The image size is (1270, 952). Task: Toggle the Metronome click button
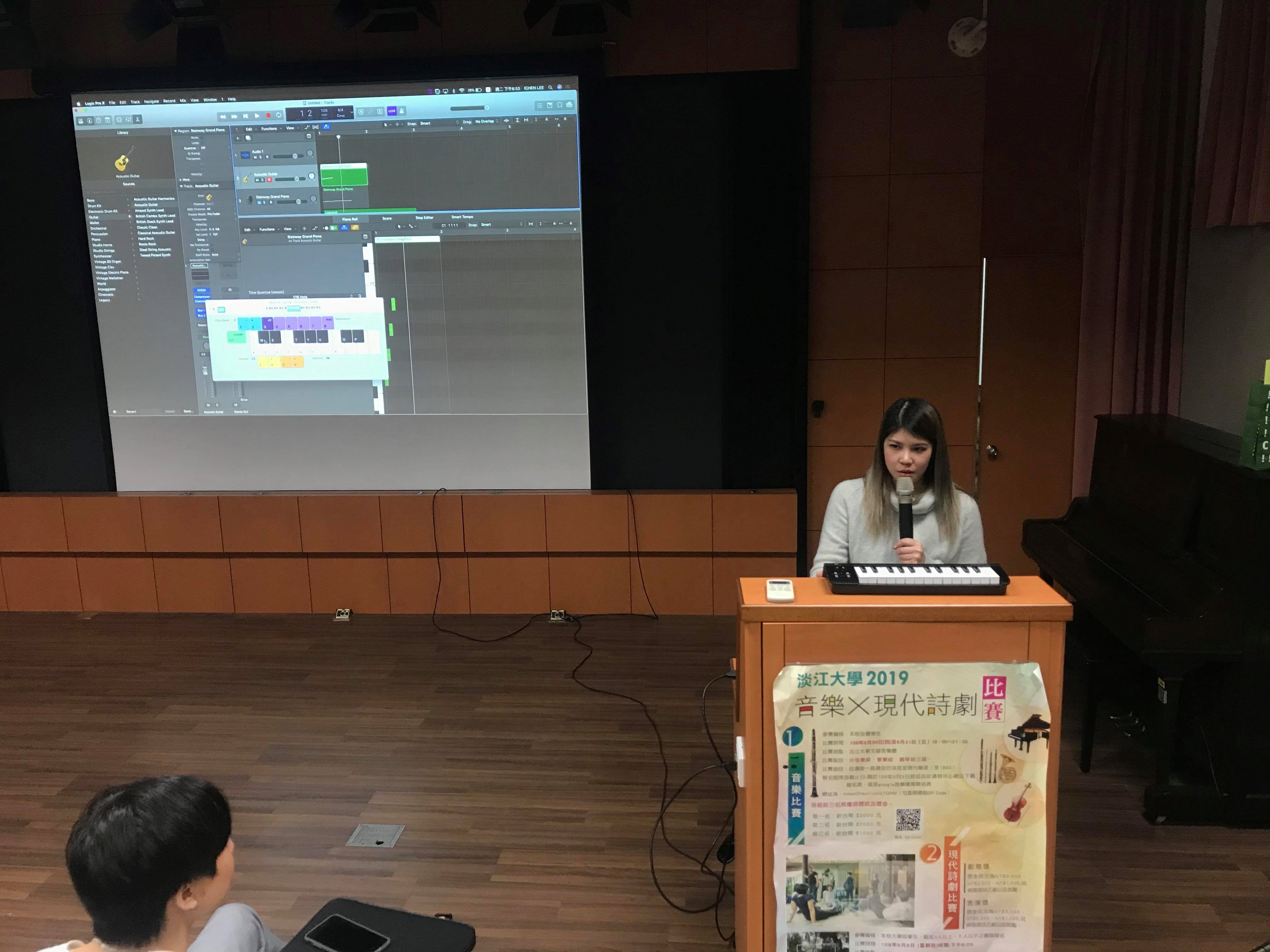coord(402,111)
